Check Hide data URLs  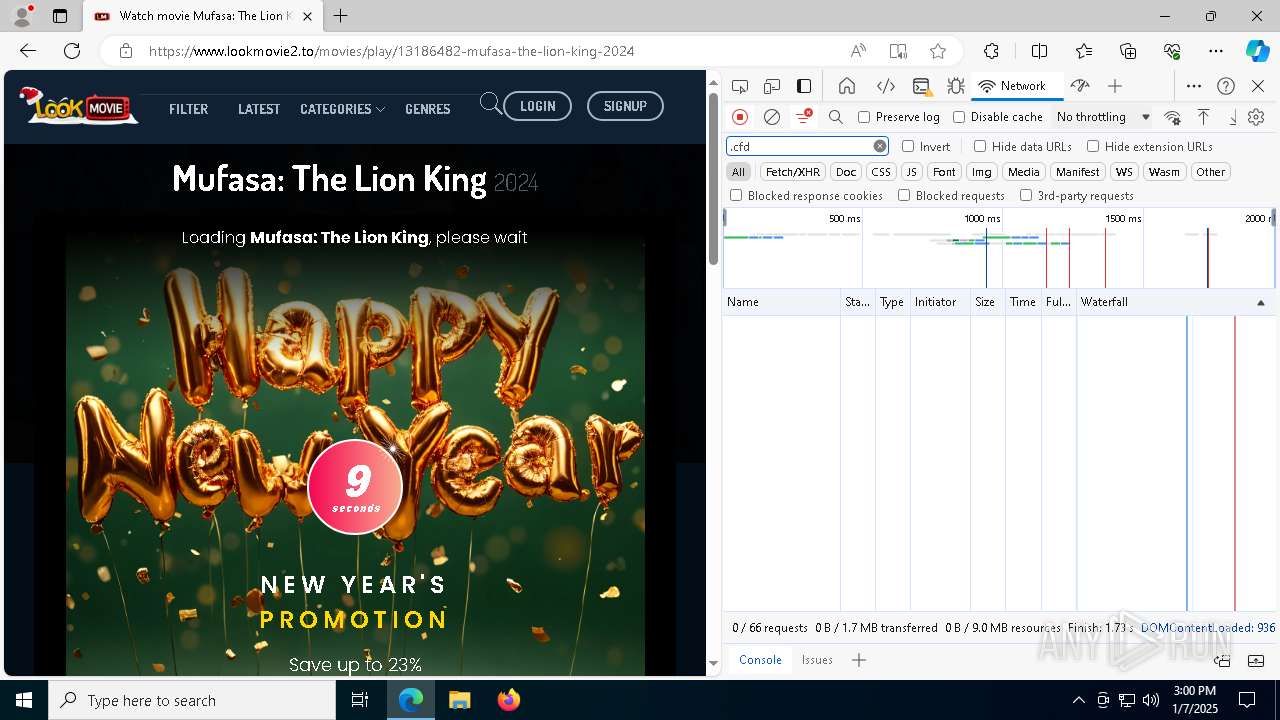980,146
